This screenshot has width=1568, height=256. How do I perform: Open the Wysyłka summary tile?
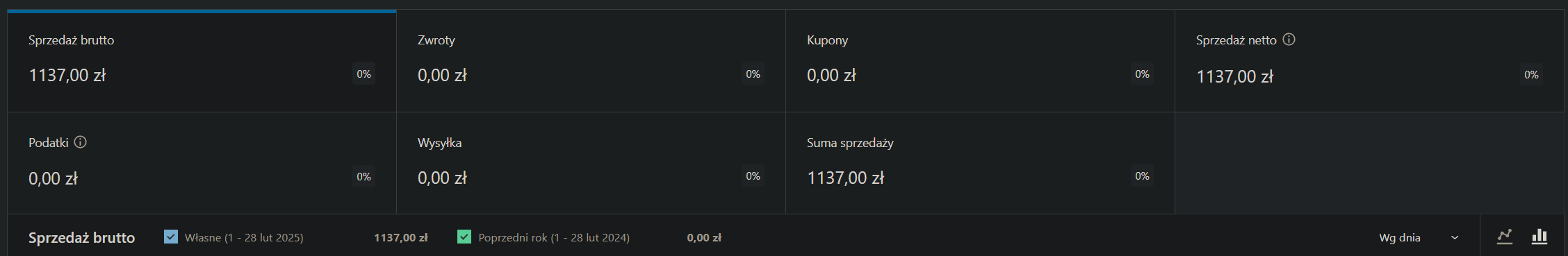(591, 163)
